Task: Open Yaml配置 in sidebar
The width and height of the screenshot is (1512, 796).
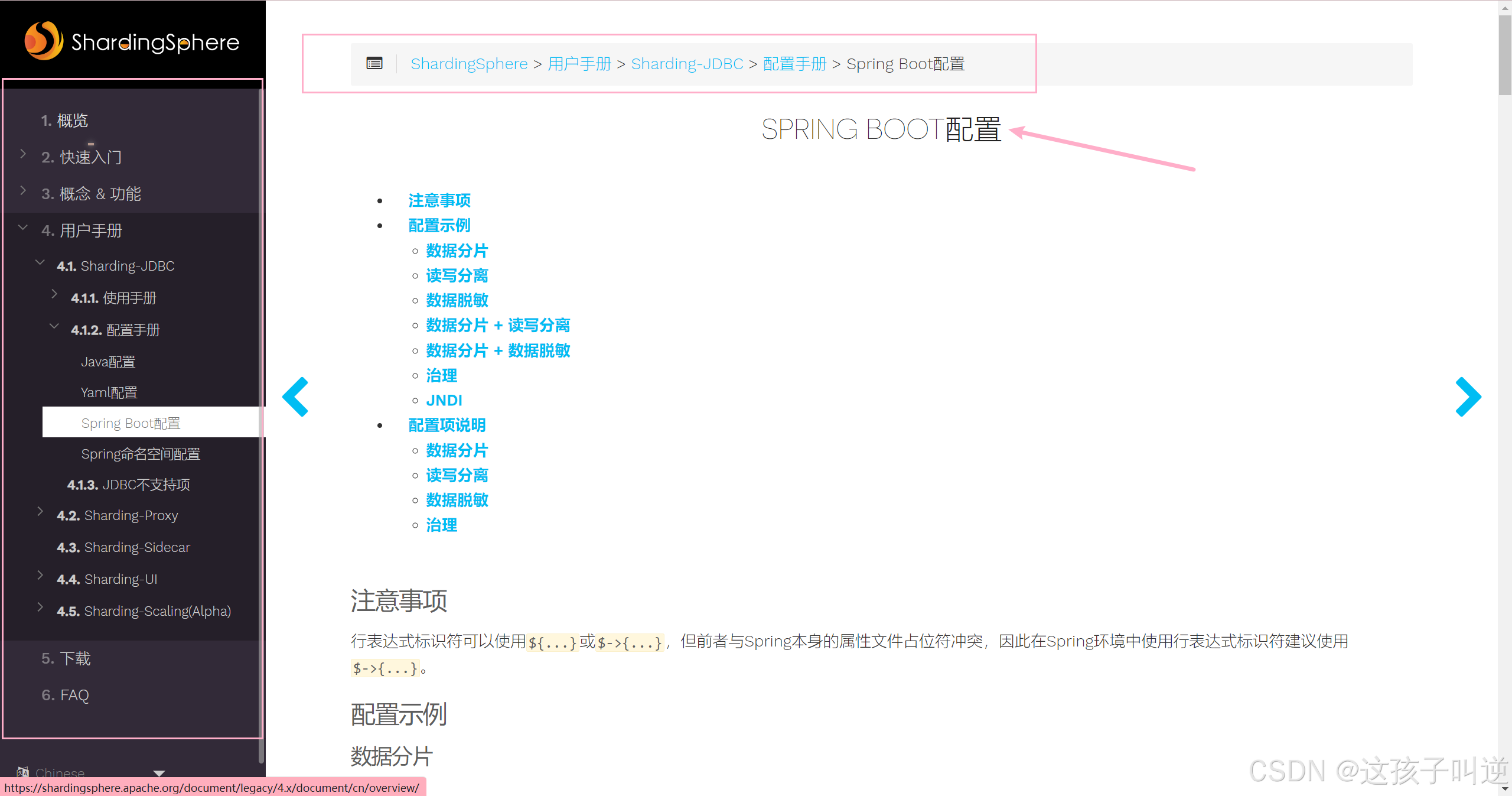Action: (x=109, y=392)
